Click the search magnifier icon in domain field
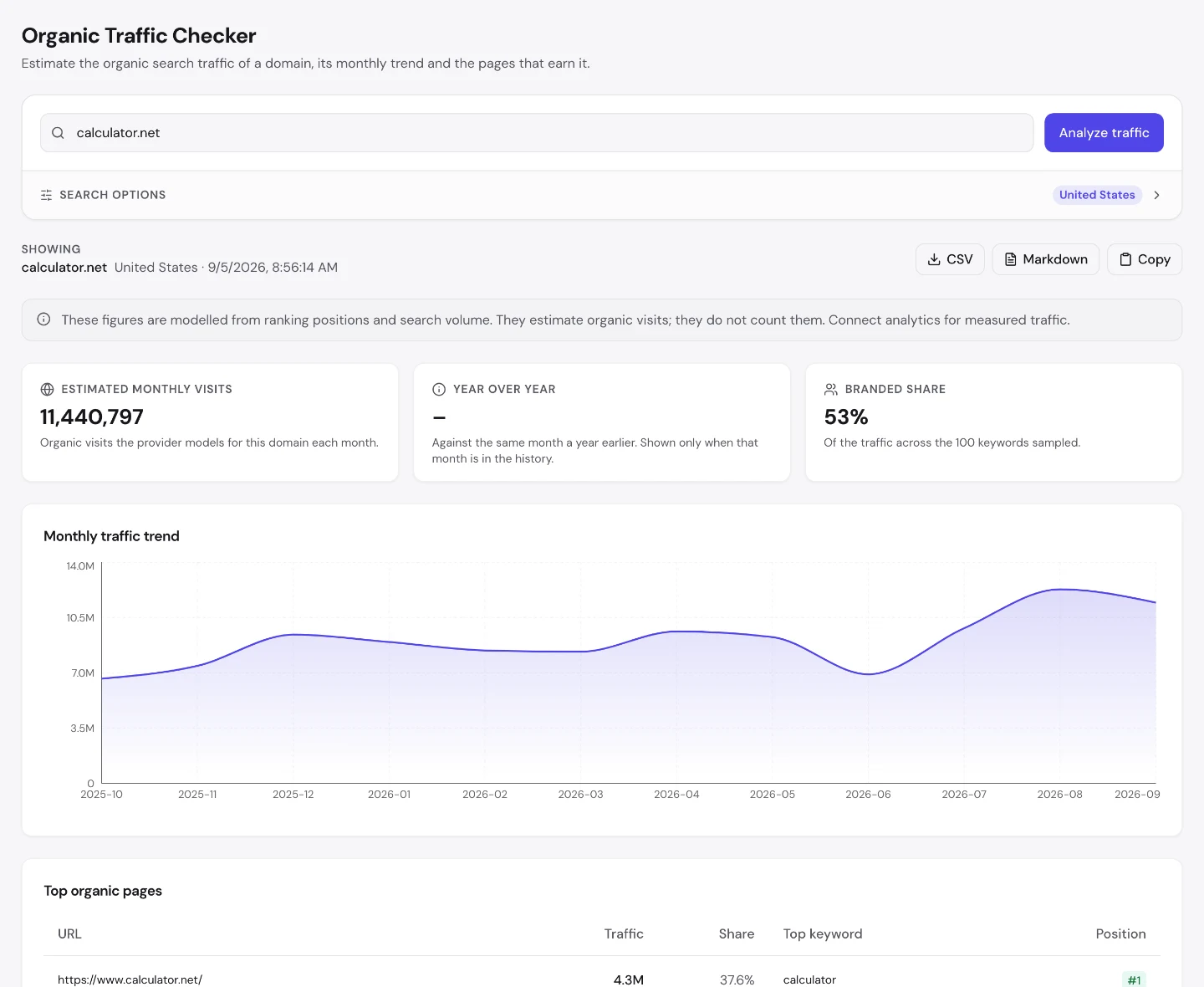The width and height of the screenshot is (1204, 987). (x=58, y=133)
